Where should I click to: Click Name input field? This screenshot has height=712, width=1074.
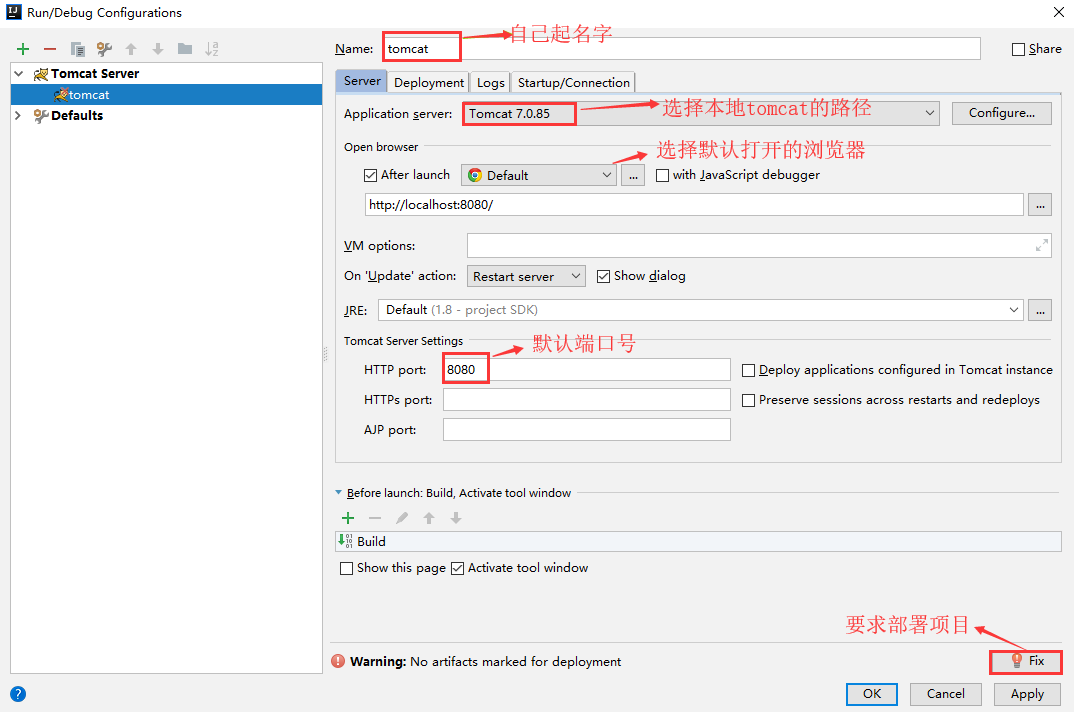tap(682, 49)
